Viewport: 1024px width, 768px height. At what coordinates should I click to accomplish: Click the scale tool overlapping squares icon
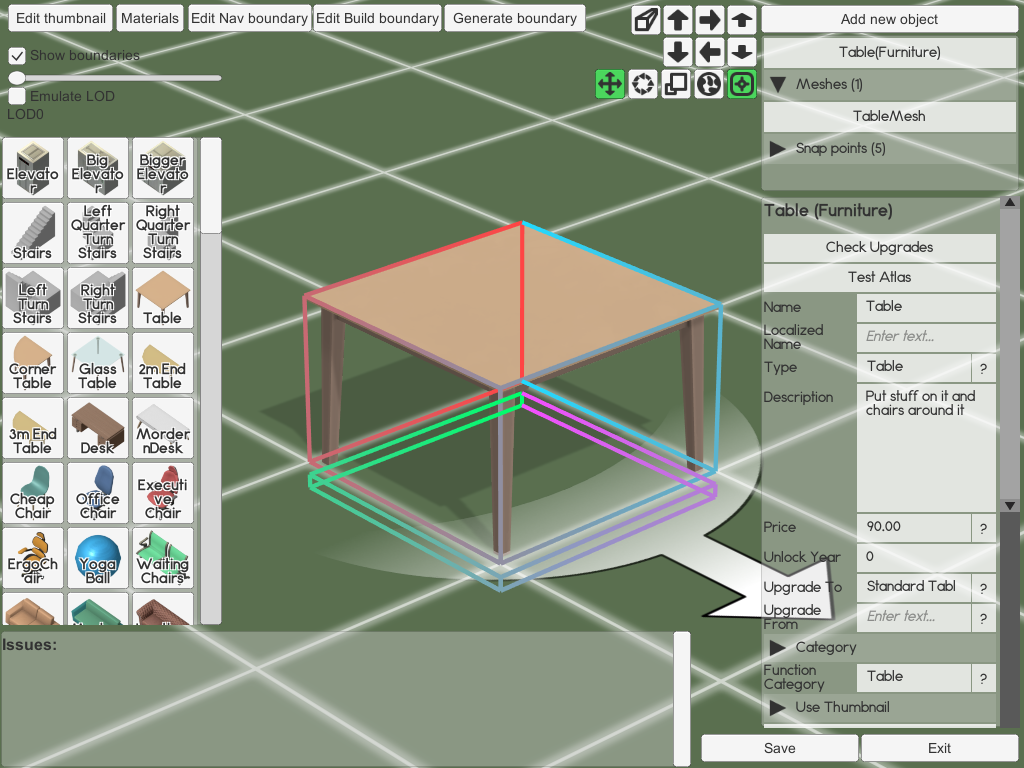676,85
